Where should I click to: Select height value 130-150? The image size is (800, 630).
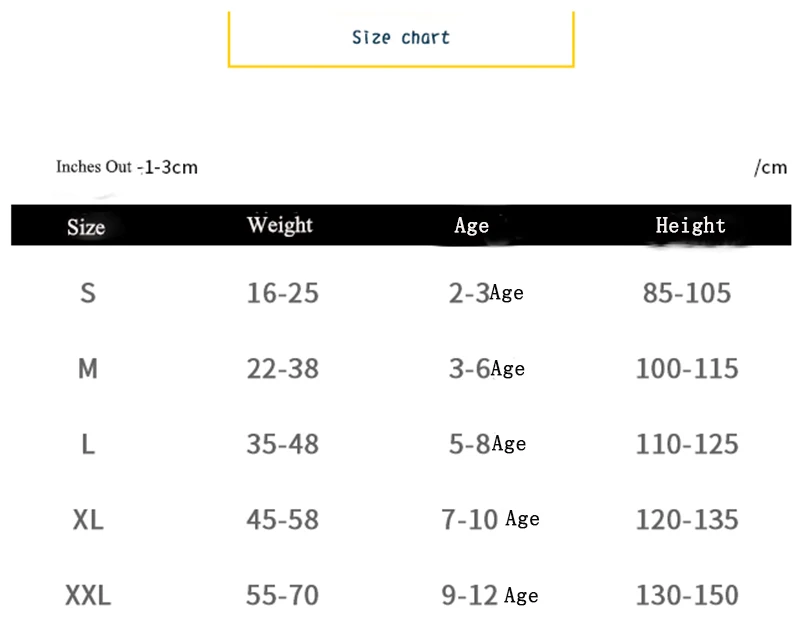pyautogui.click(x=687, y=595)
